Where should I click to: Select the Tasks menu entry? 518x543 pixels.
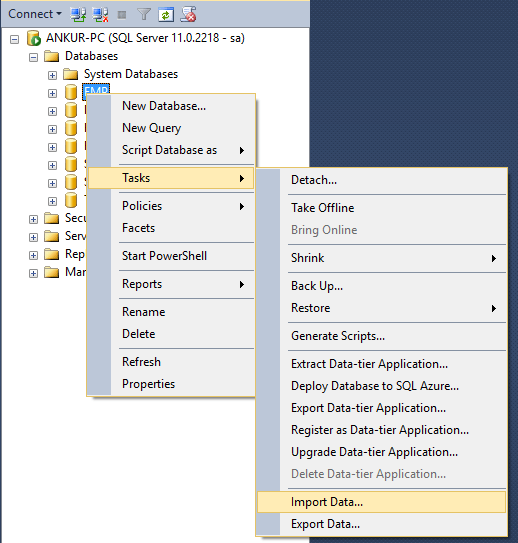[x=171, y=178]
